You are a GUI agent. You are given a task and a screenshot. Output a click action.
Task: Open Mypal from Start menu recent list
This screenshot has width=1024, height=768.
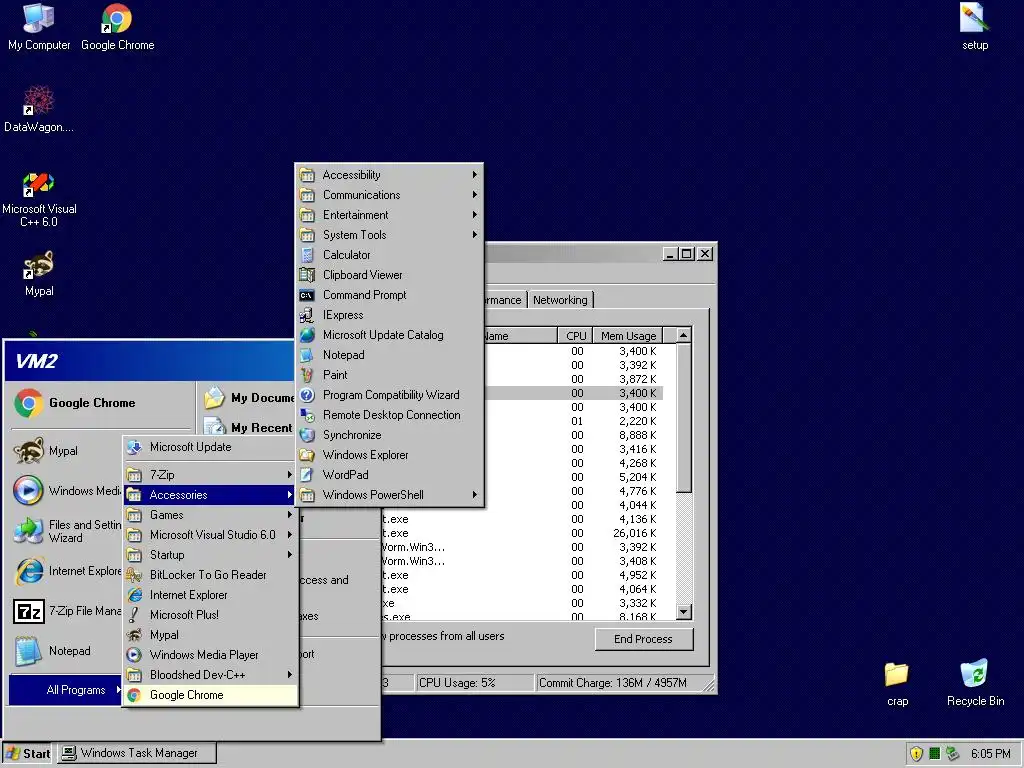pos(65,451)
